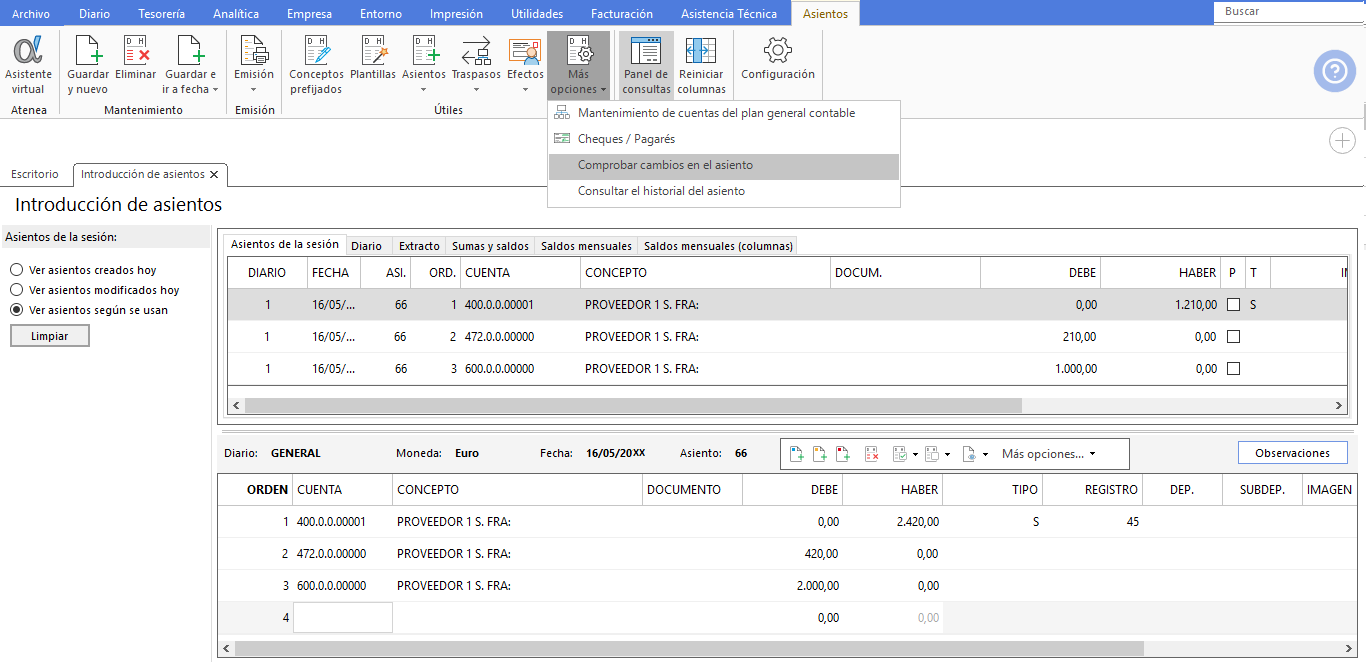Expand the Asientos ribbon dropdown arrow
The height and width of the screenshot is (662, 1366).
pyautogui.click(x=424, y=89)
